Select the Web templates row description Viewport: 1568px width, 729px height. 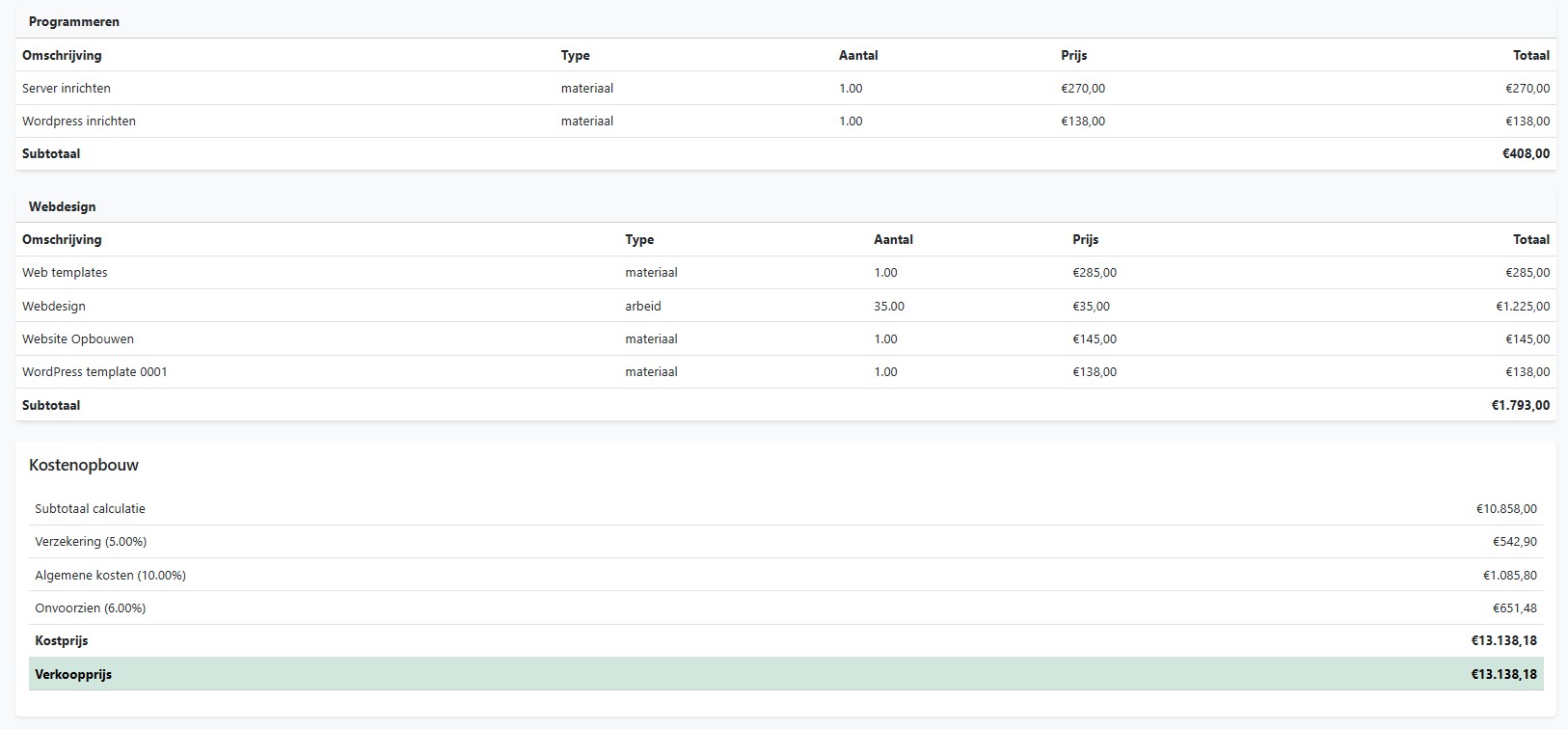coord(65,272)
